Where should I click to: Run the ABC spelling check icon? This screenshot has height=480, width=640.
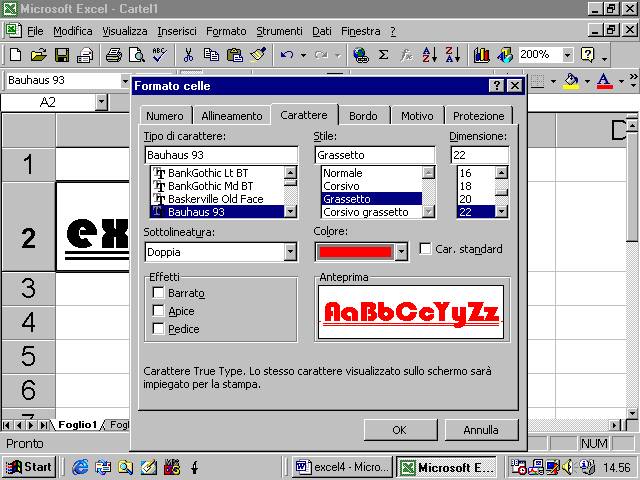tap(160, 55)
